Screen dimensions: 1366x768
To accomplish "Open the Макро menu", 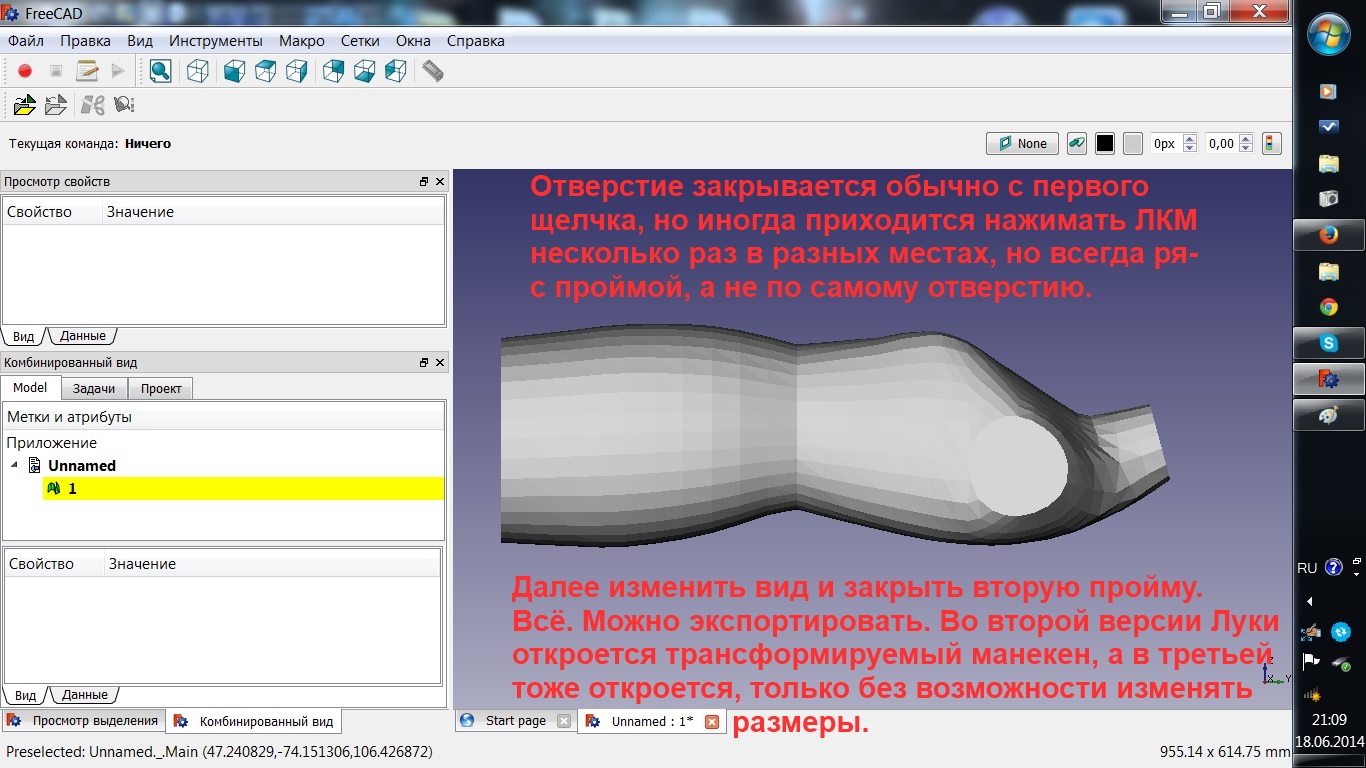I will coord(302,41).
